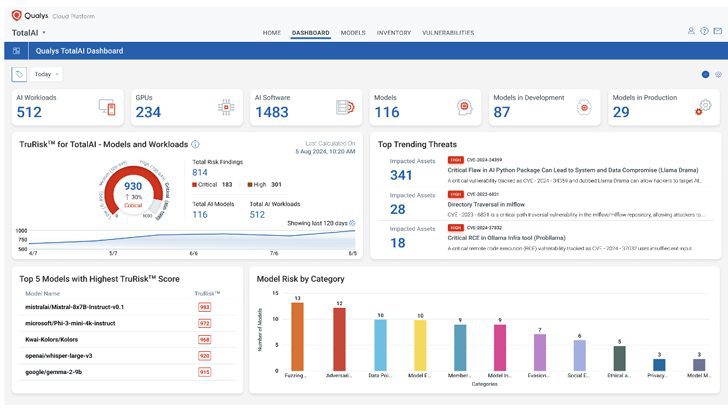Viewport: 728px width, 410px height.
Task: Click the Models head icon
Action: [464, 107]
